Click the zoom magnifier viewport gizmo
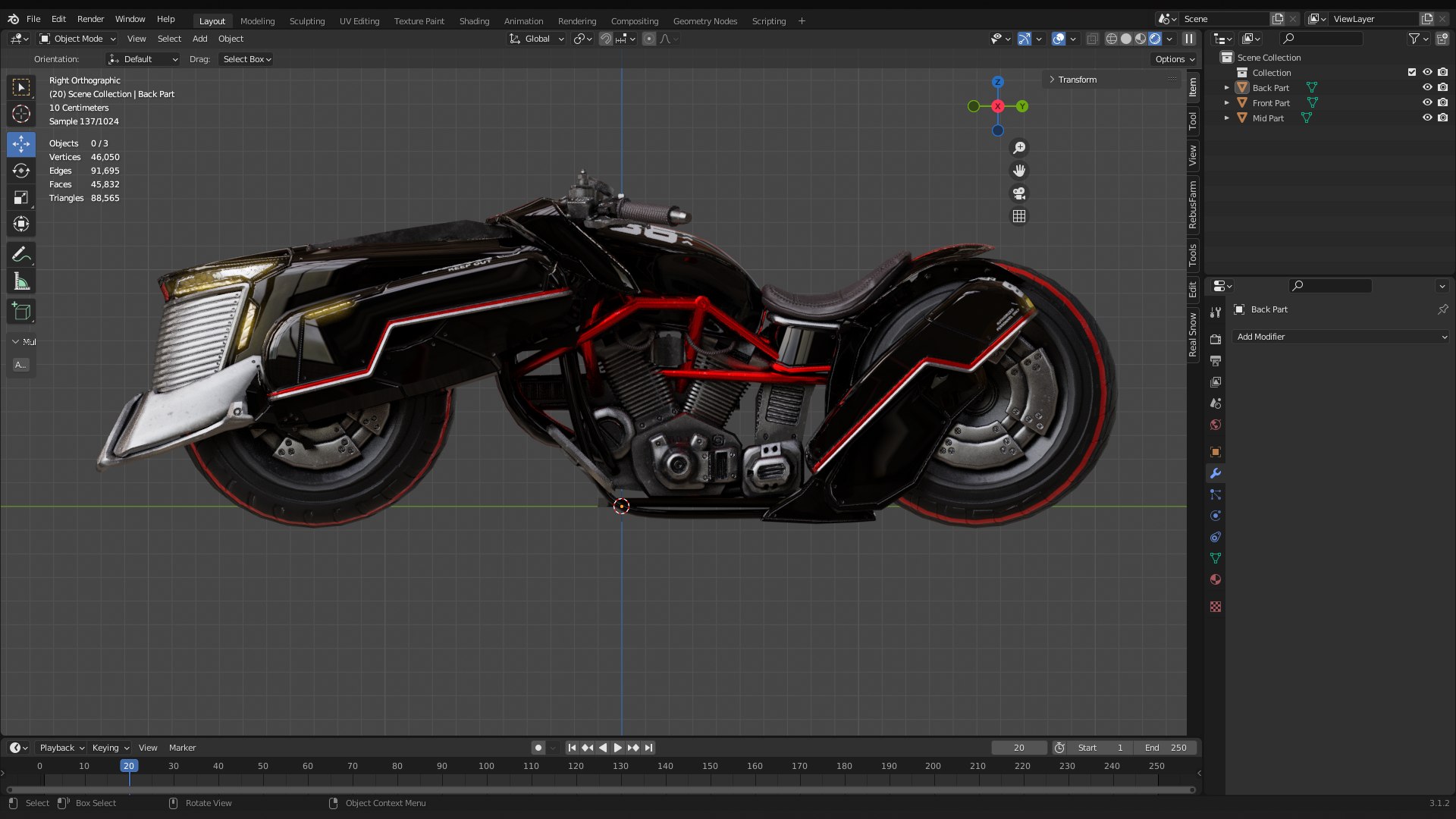This screenshot has height=819, width=1456. tap(1019, 148)
